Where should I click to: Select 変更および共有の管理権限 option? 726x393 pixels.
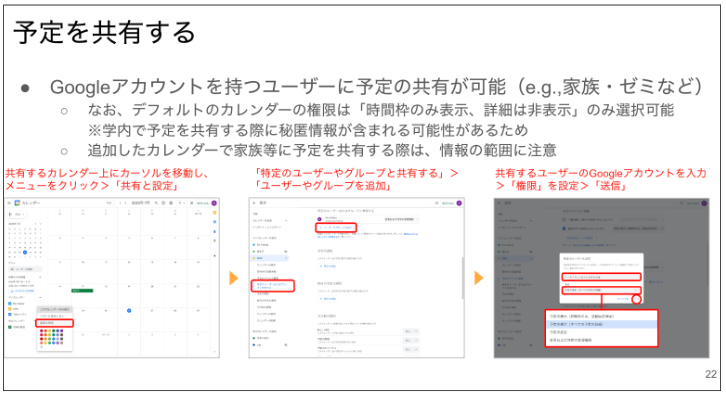pyautogui.click(x=601, y=340)
